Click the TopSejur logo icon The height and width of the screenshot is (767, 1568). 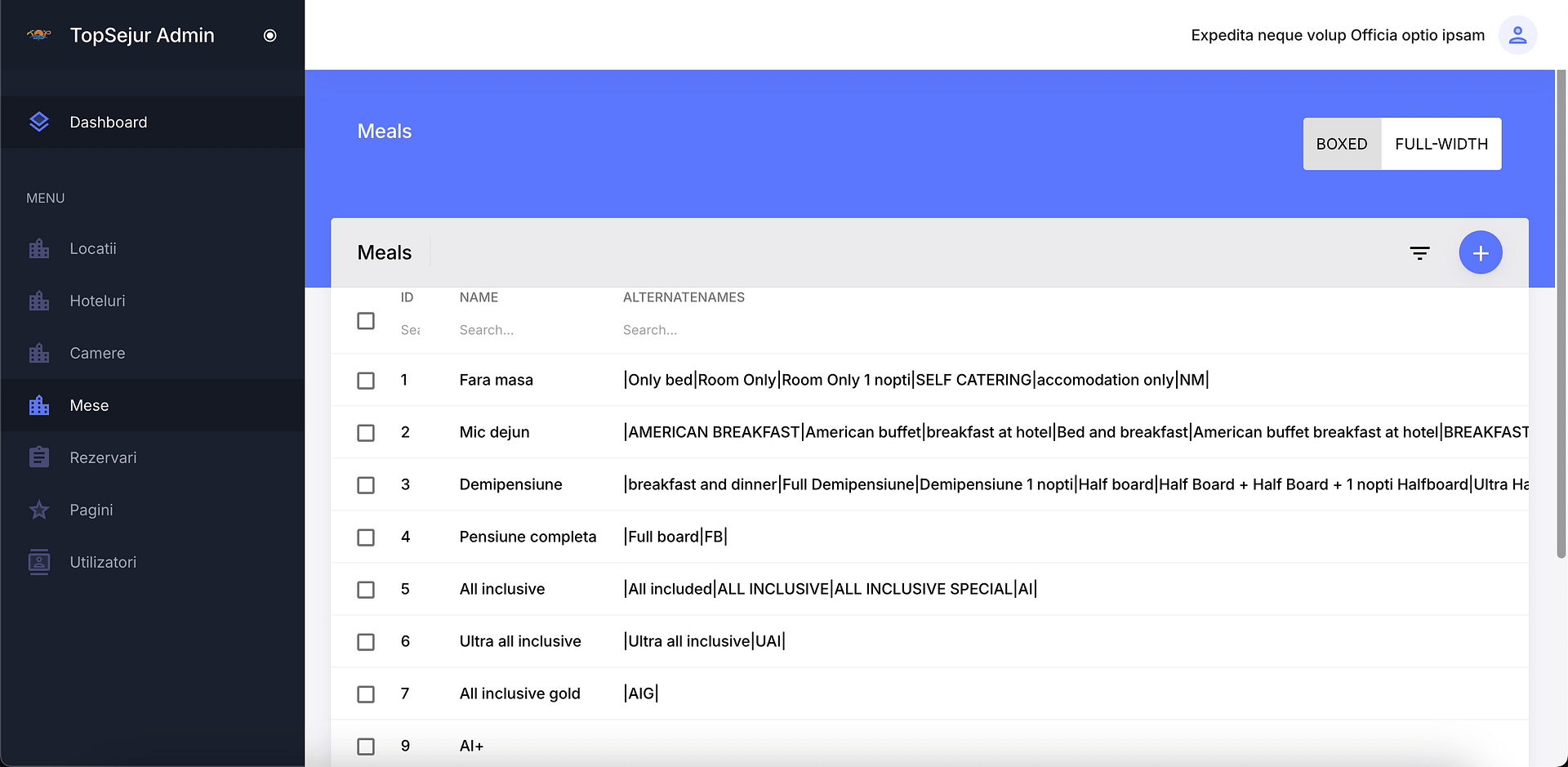tap(38, 35)
